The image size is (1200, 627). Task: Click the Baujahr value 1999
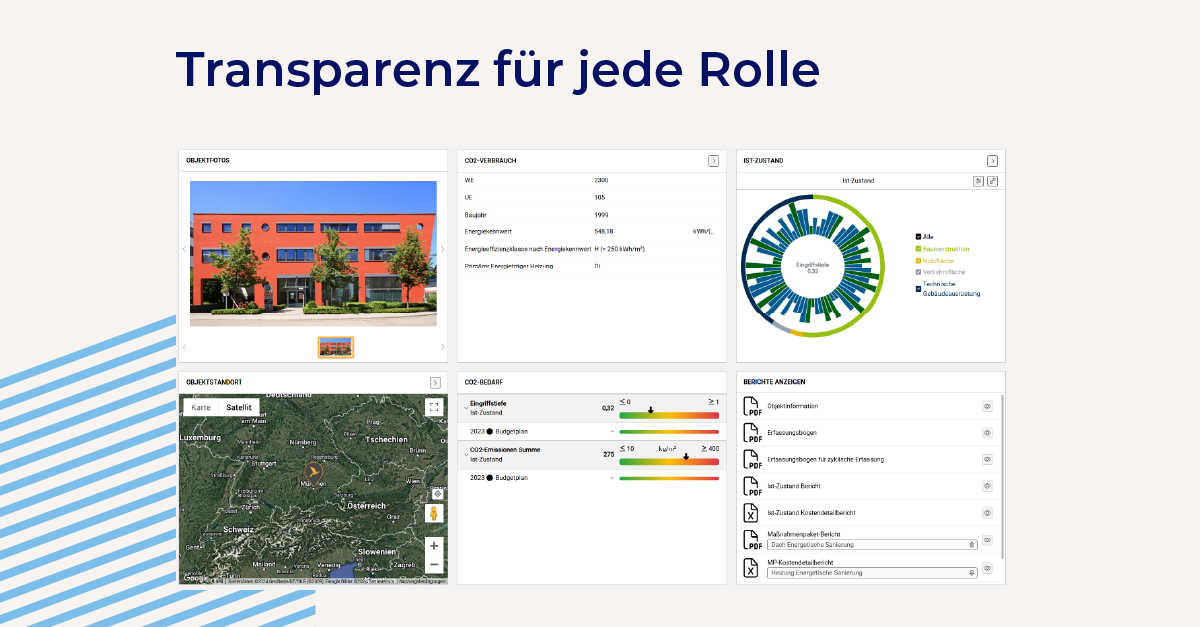pyautogui.click(x=601, y=214)
